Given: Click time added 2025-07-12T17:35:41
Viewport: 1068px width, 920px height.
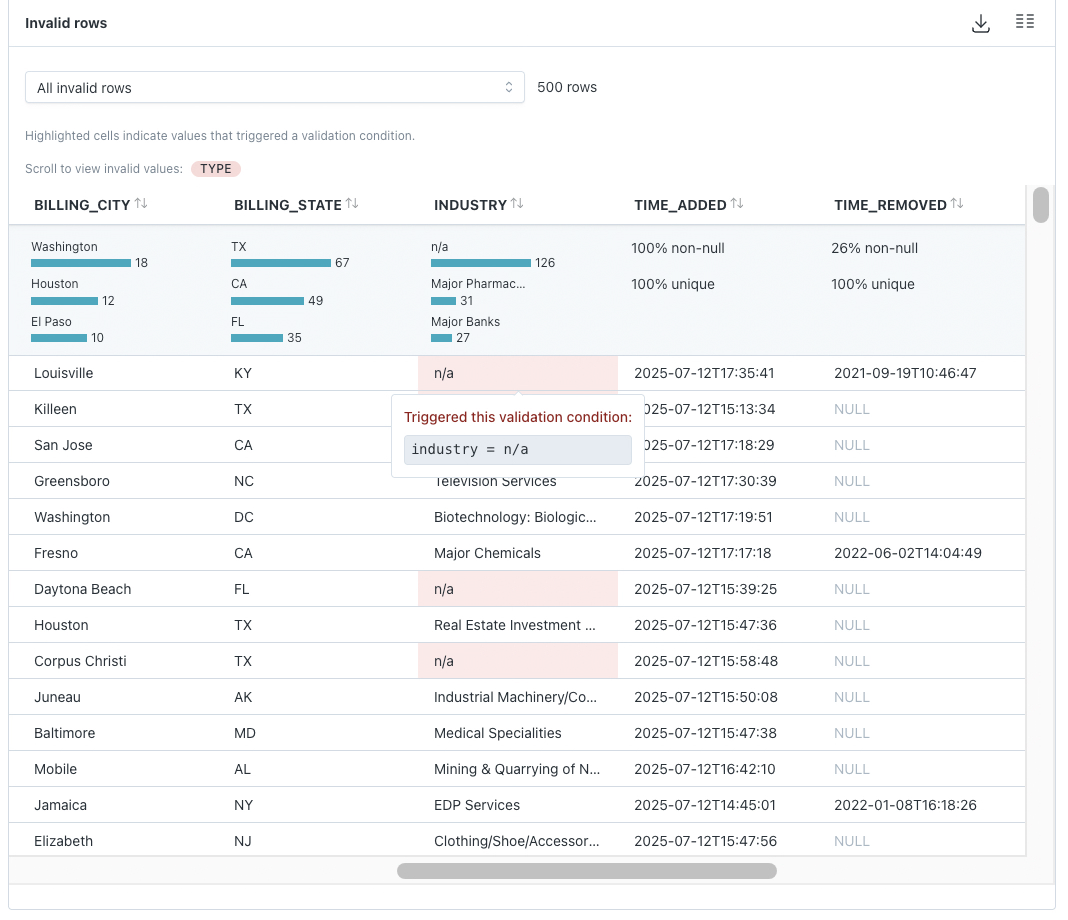Looking at the screenshot, I should pos(704,373).
